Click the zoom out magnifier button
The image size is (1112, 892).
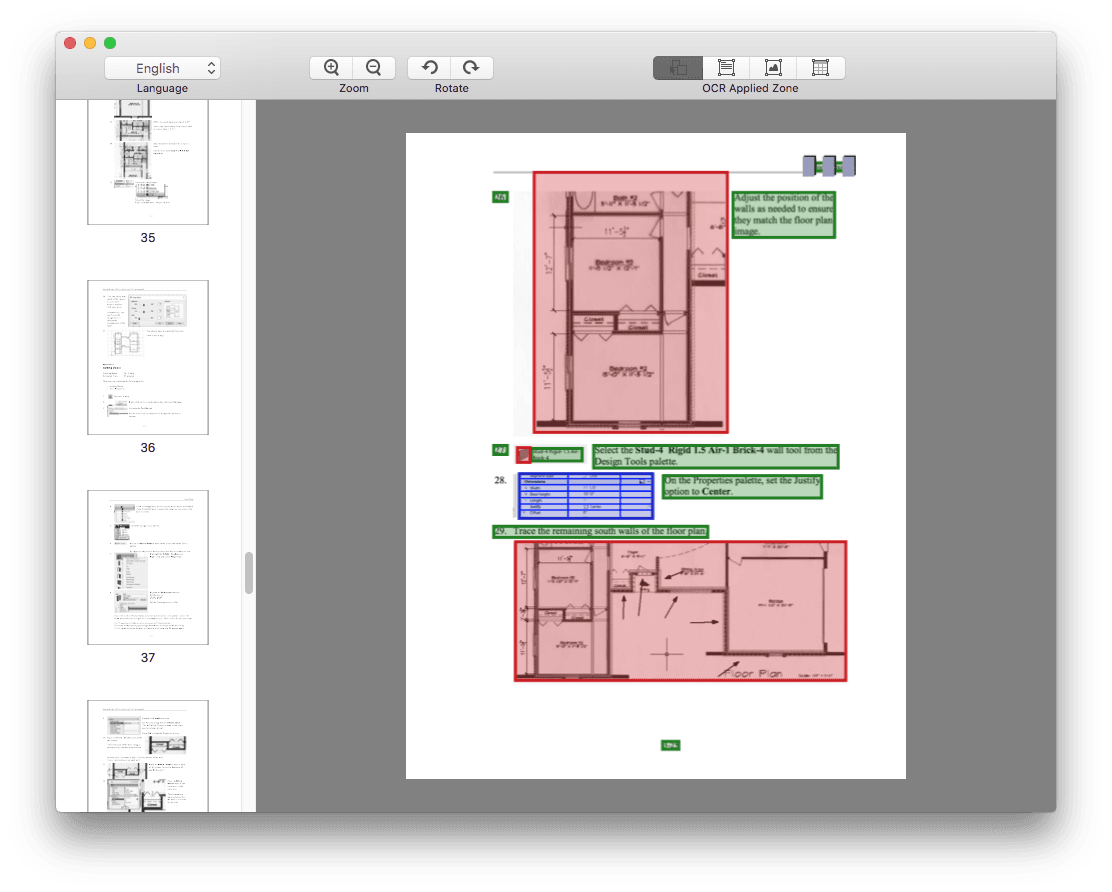(x=374, y=68)
